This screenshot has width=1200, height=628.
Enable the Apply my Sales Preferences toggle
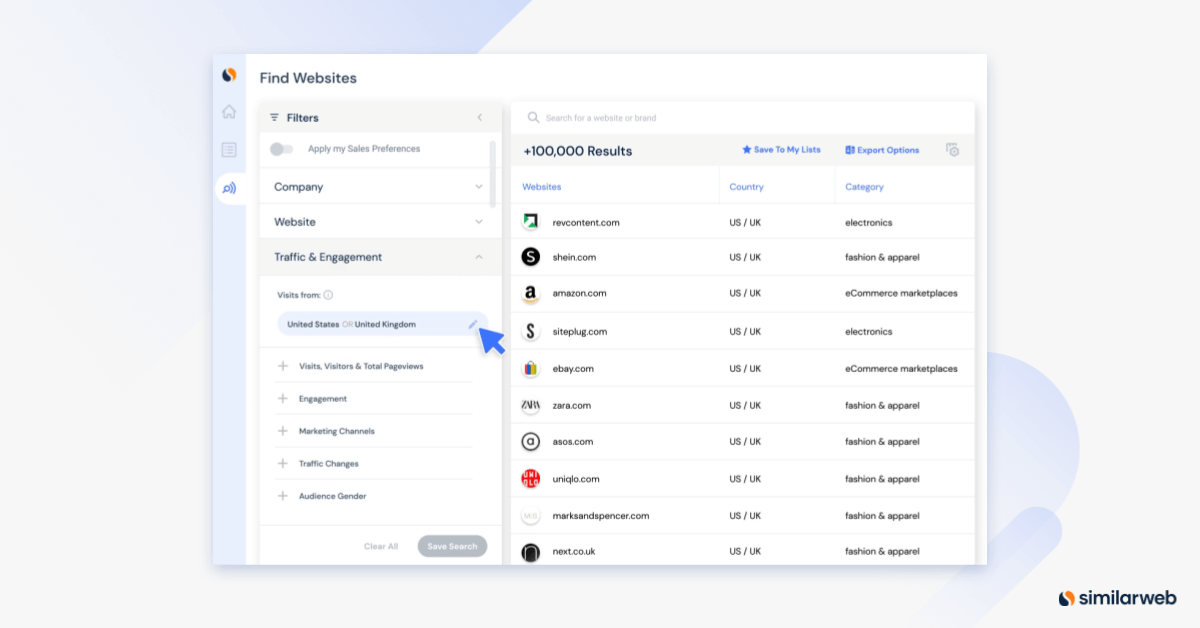tap(283, 147)
